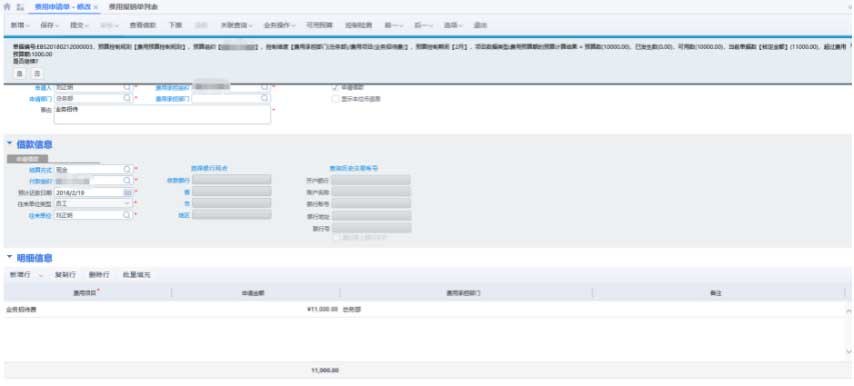Go to the next record with 后一
Screen dimensions: 854x386
point(423,25)
